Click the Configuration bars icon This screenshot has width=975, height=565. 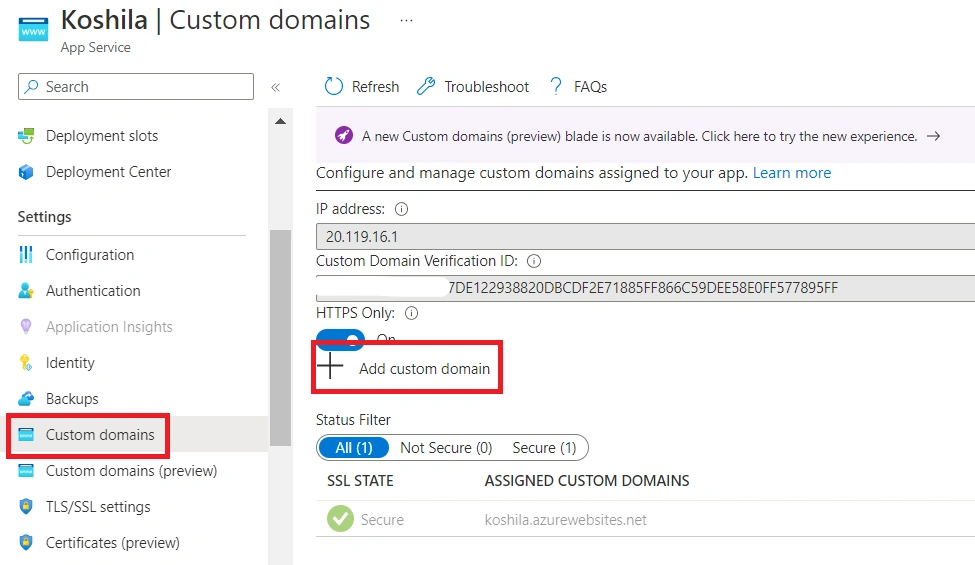coord(26,254)
